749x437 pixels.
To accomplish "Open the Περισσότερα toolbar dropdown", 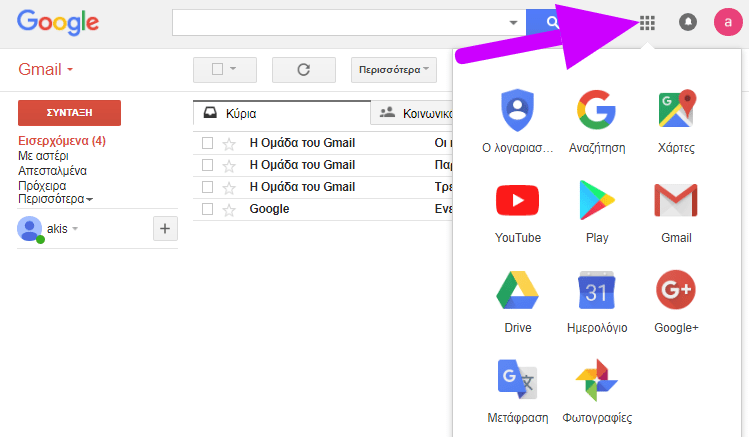I will tap(394, 70).
